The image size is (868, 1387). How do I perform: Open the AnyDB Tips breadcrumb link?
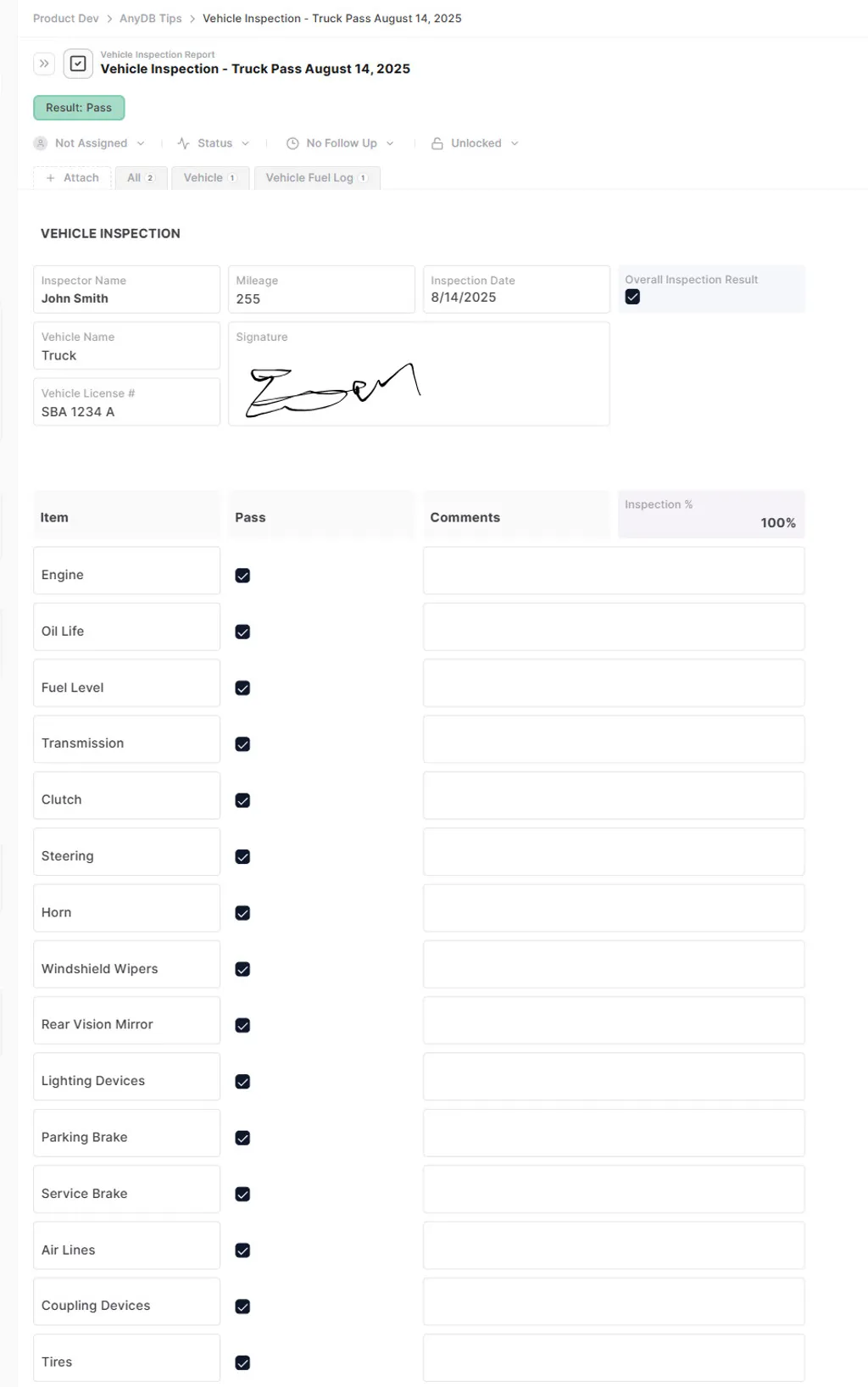tap(150, 19)
